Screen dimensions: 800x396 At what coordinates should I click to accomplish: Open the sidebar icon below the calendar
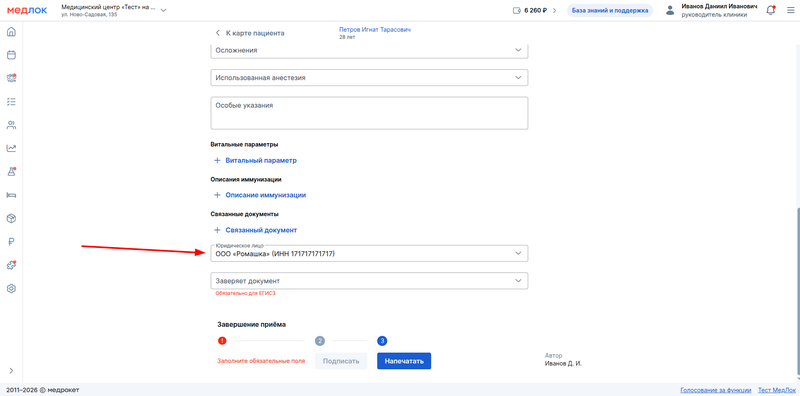pos(11,78)
